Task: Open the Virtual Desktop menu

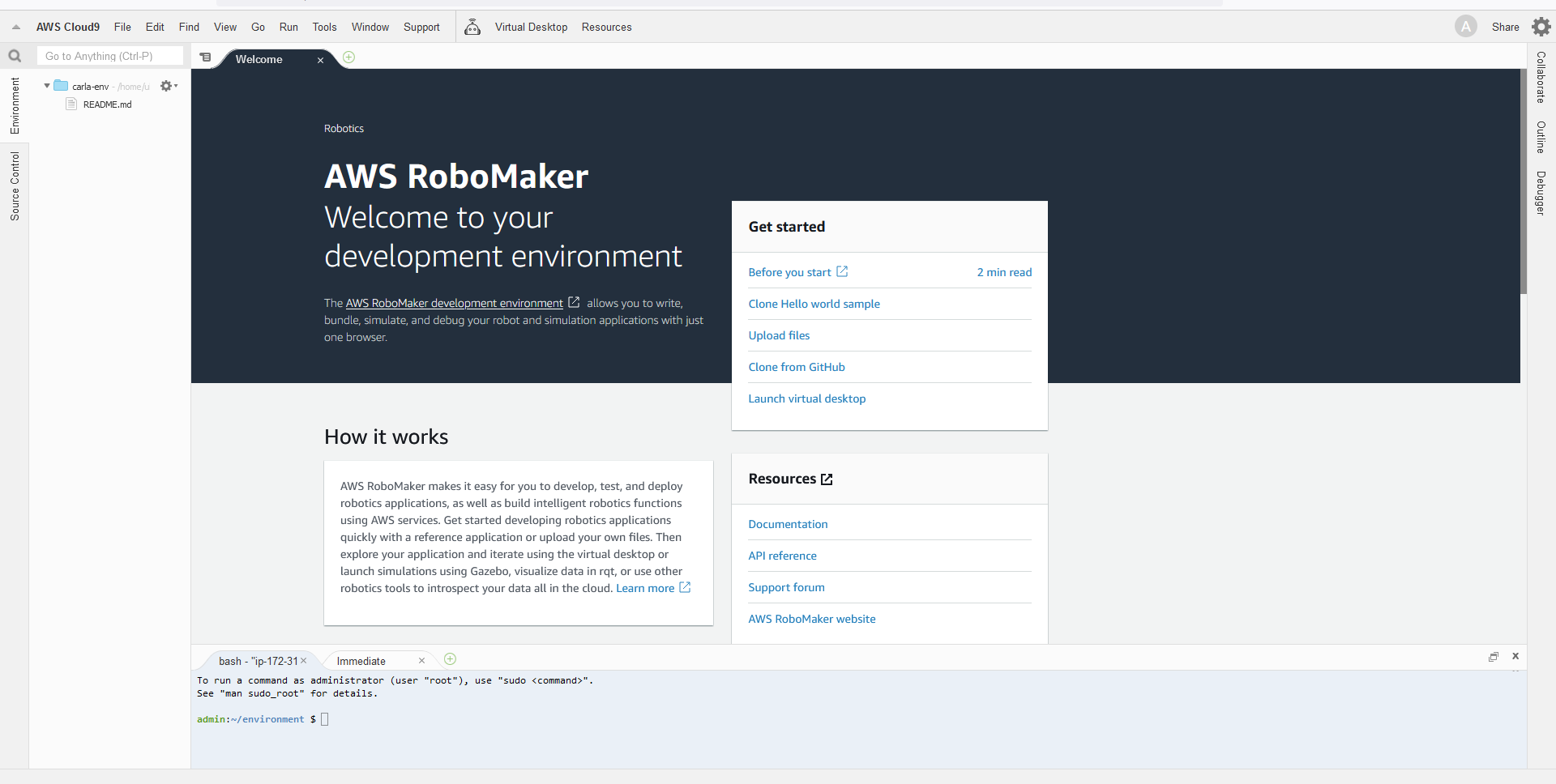Action: click(x=531, y=27)
